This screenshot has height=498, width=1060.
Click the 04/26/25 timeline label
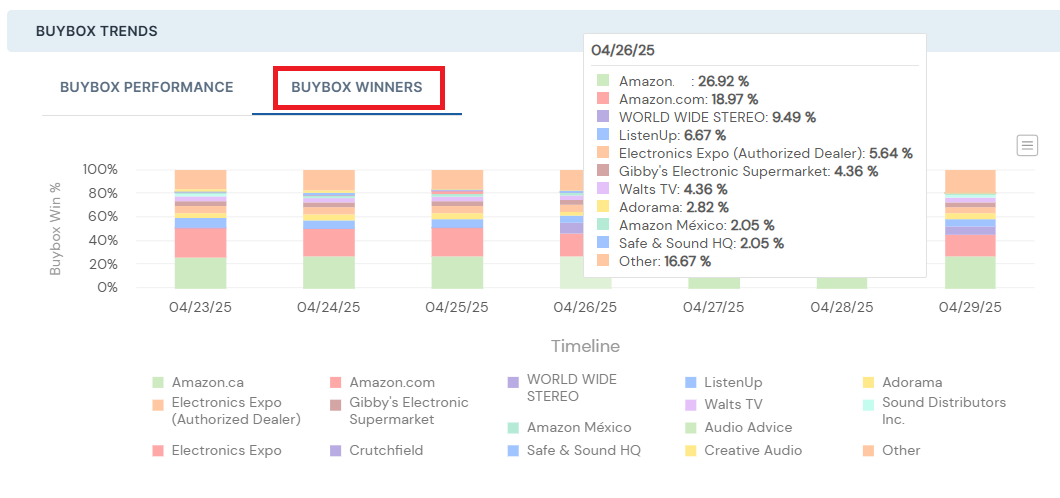(585, 307)
